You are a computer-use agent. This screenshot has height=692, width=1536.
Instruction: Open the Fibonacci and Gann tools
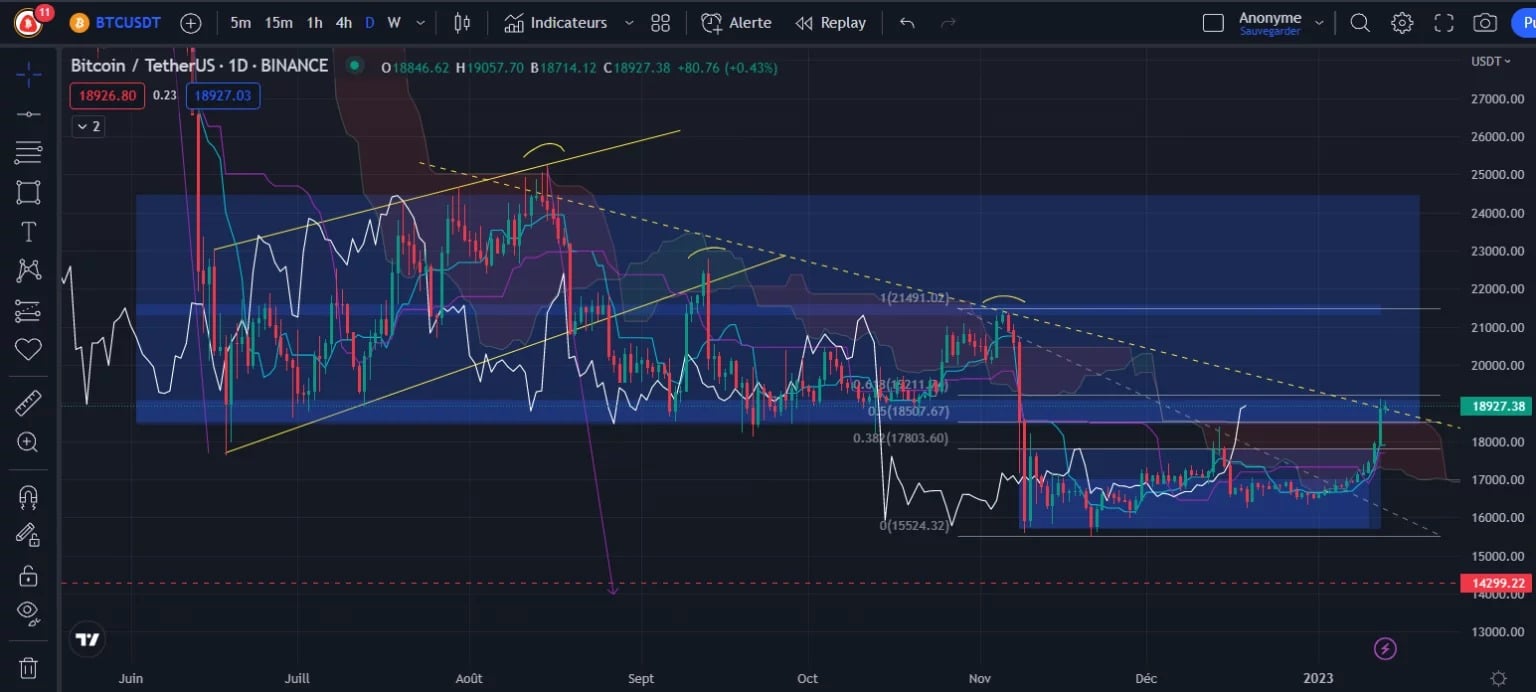28,152
